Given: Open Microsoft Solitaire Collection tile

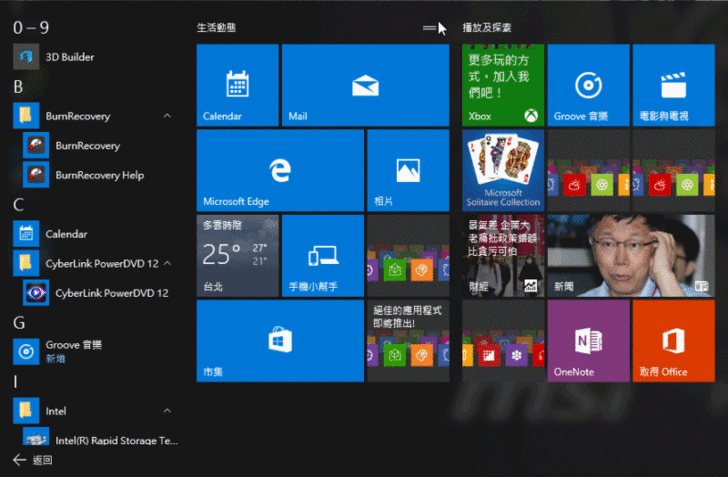Looking at the screenshot, I should (x=503, y=170).
